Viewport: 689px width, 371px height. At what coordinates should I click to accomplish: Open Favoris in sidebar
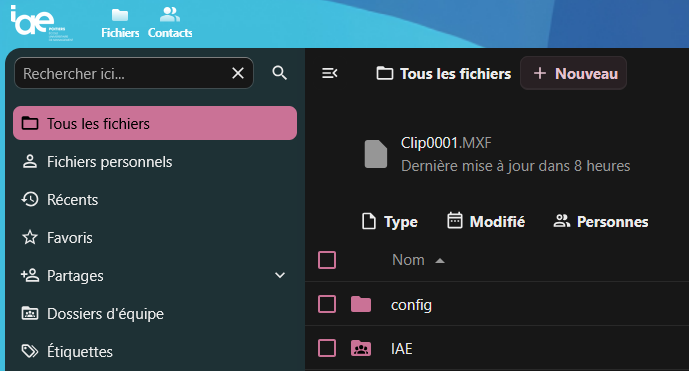point(155,238)
